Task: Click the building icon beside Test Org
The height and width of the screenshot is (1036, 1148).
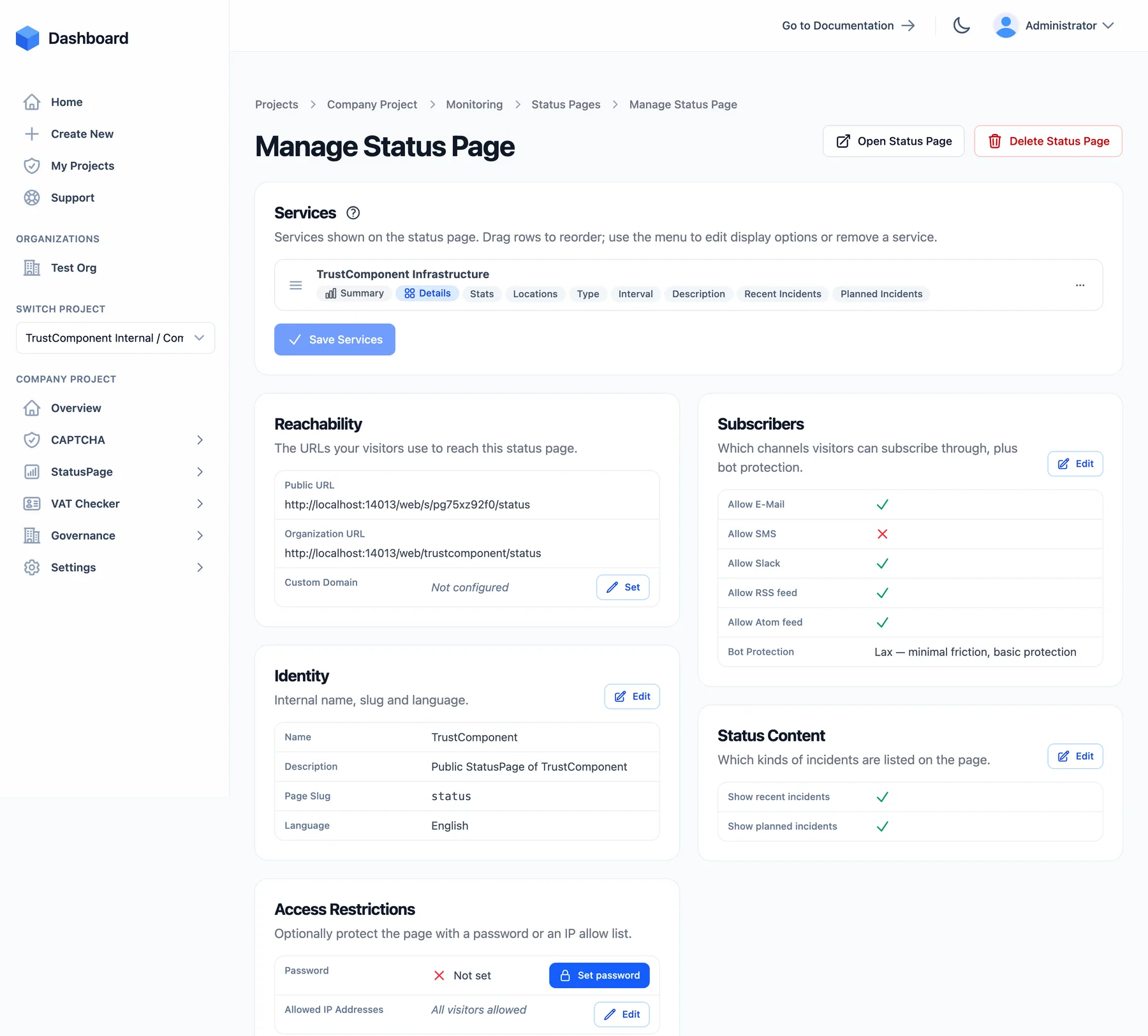Action: coord(32,268)
